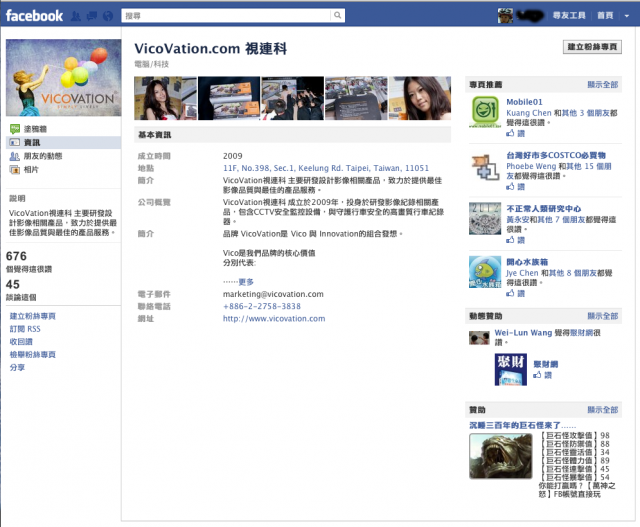Screen dimensions: 640x527
Task: Open the friend requests icon
Action: pyautogui.click(x=76, y=16)
